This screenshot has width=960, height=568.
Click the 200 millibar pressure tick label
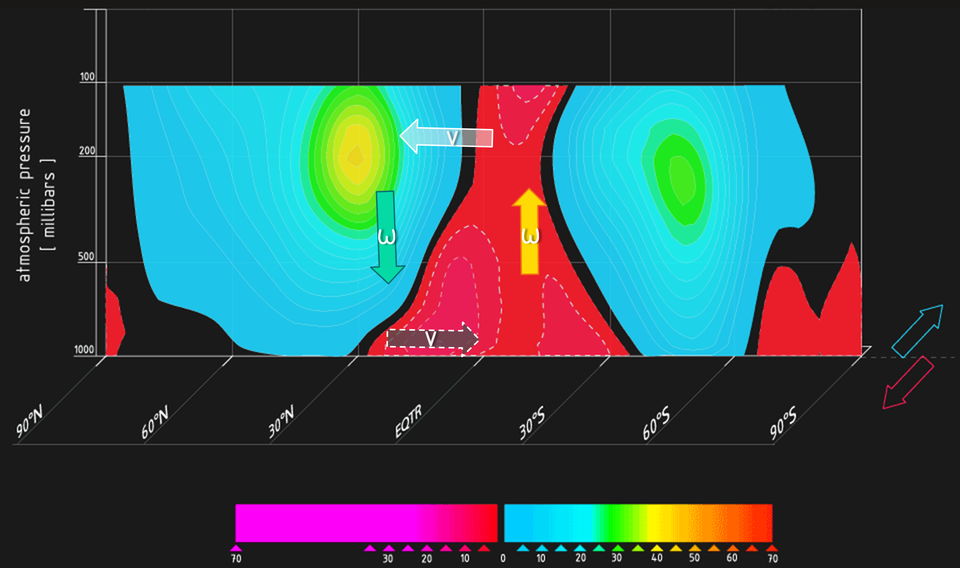pyautogui.click(x=84, y=156)
